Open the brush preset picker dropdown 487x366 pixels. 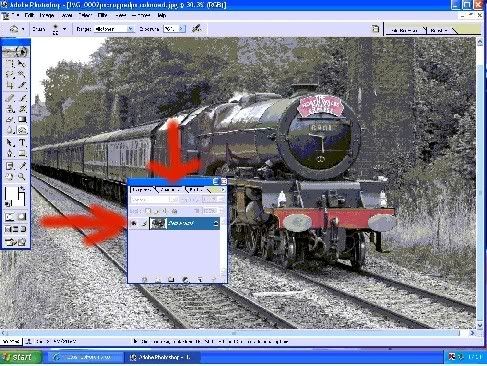click(x=64, y=29)
